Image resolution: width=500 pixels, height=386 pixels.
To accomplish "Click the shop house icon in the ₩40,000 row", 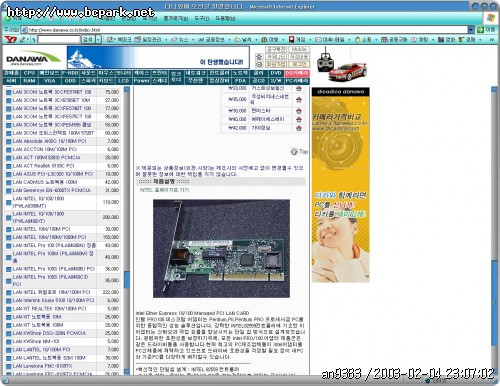I will (x=299, y=119).
